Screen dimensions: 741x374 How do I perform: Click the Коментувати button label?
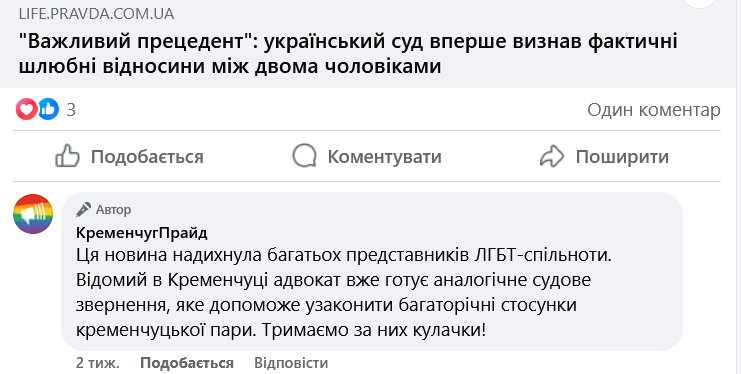(x=385, y=157)
